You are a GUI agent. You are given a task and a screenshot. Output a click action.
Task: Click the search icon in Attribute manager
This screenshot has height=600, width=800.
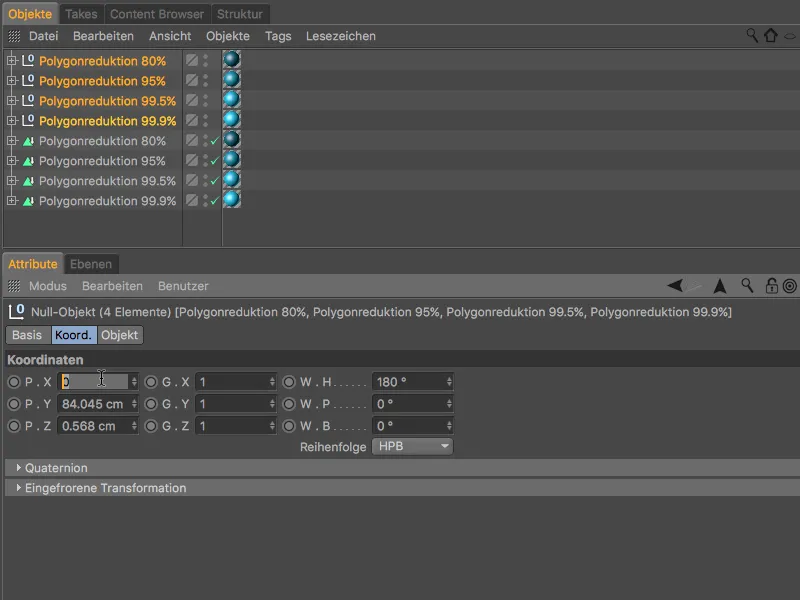(747, 285)
